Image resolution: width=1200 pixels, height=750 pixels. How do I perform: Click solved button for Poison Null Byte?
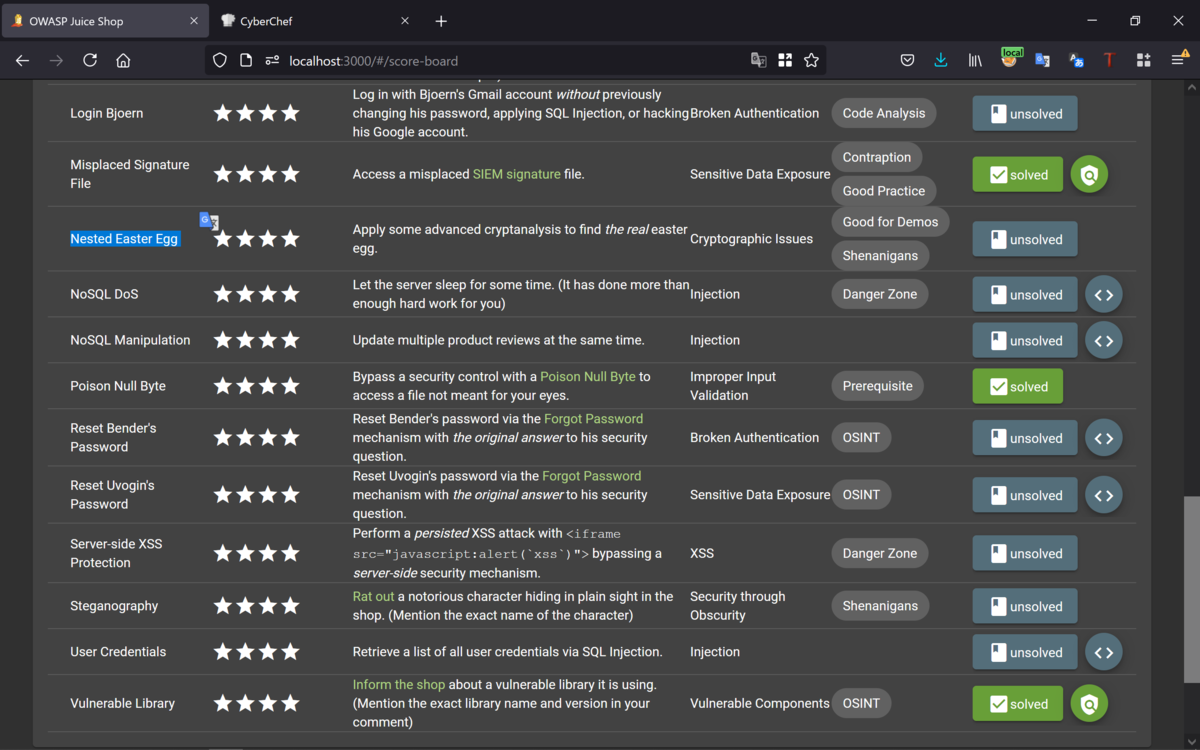(1017, 387)
